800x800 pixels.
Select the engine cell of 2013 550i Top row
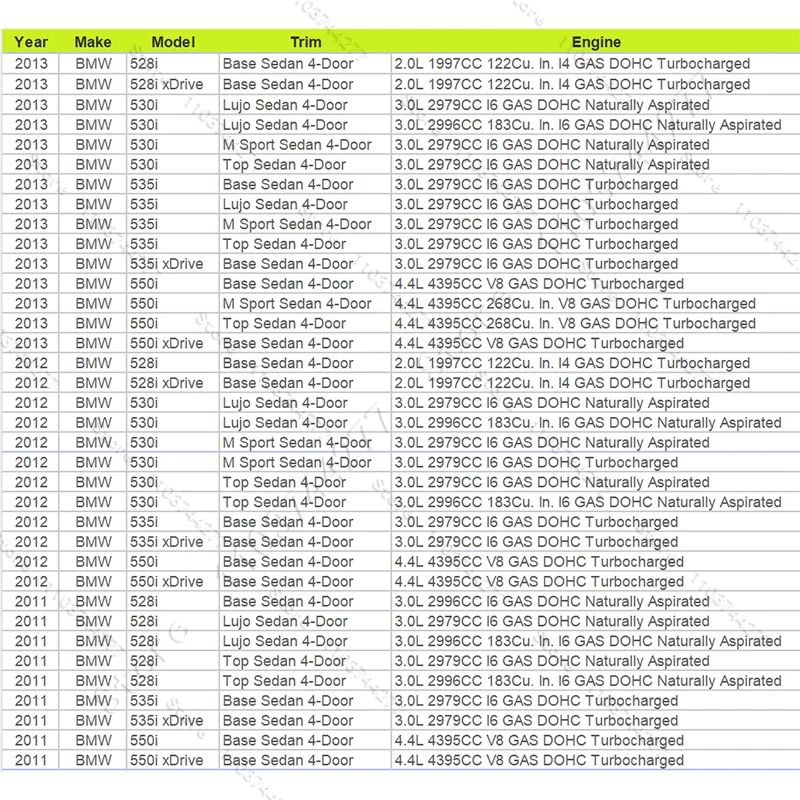point(596,323)
